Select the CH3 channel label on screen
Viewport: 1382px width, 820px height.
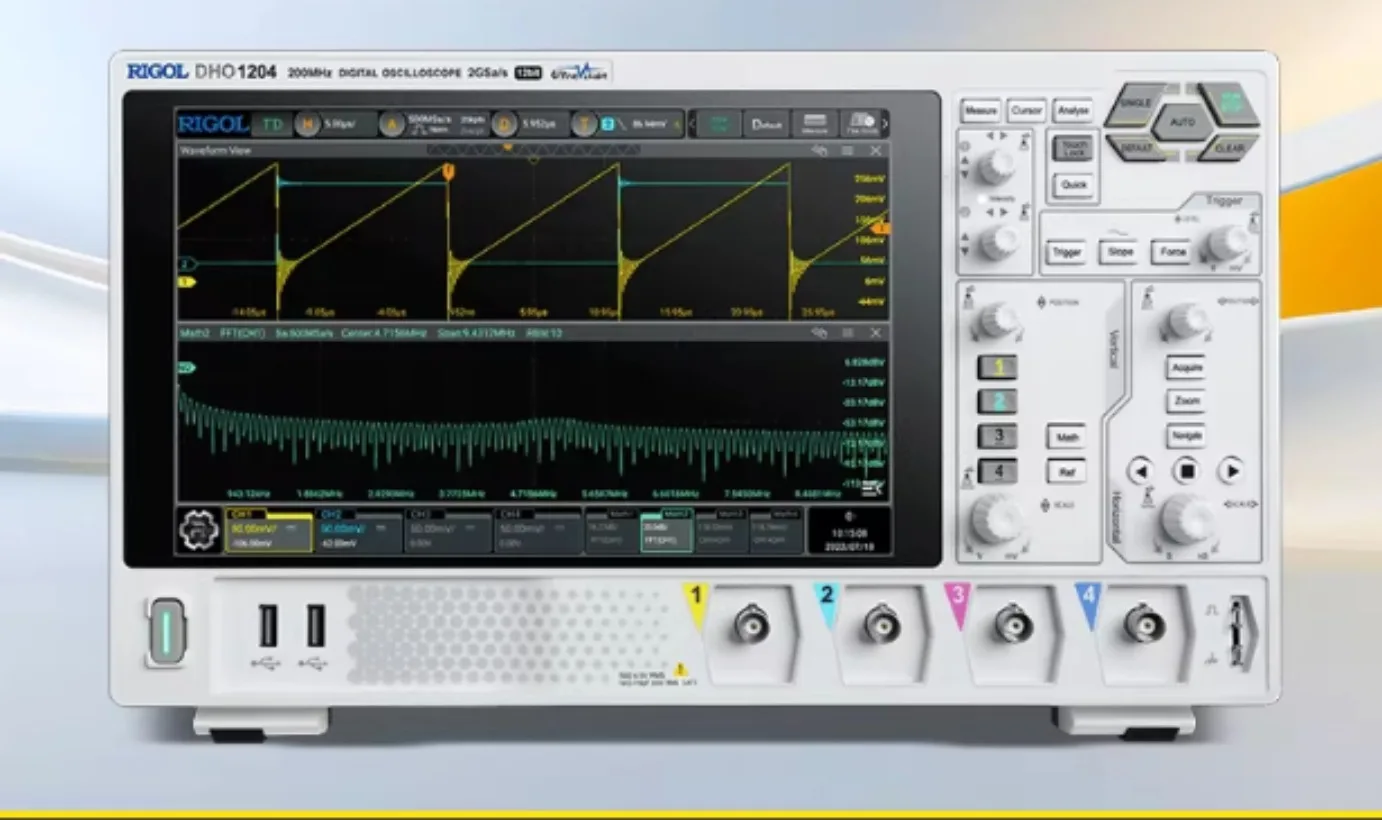click(x=448, y=530)
